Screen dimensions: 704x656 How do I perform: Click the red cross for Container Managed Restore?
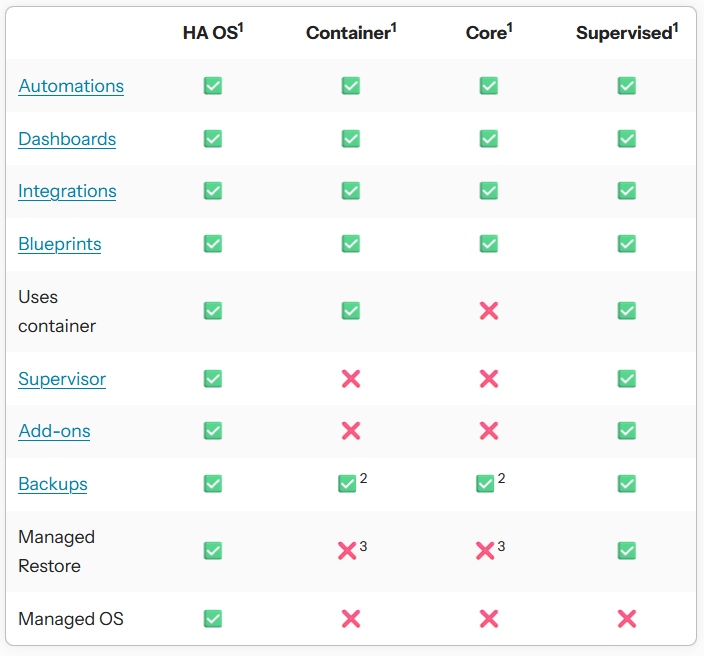pyautogui.click(x=347, y=551)
